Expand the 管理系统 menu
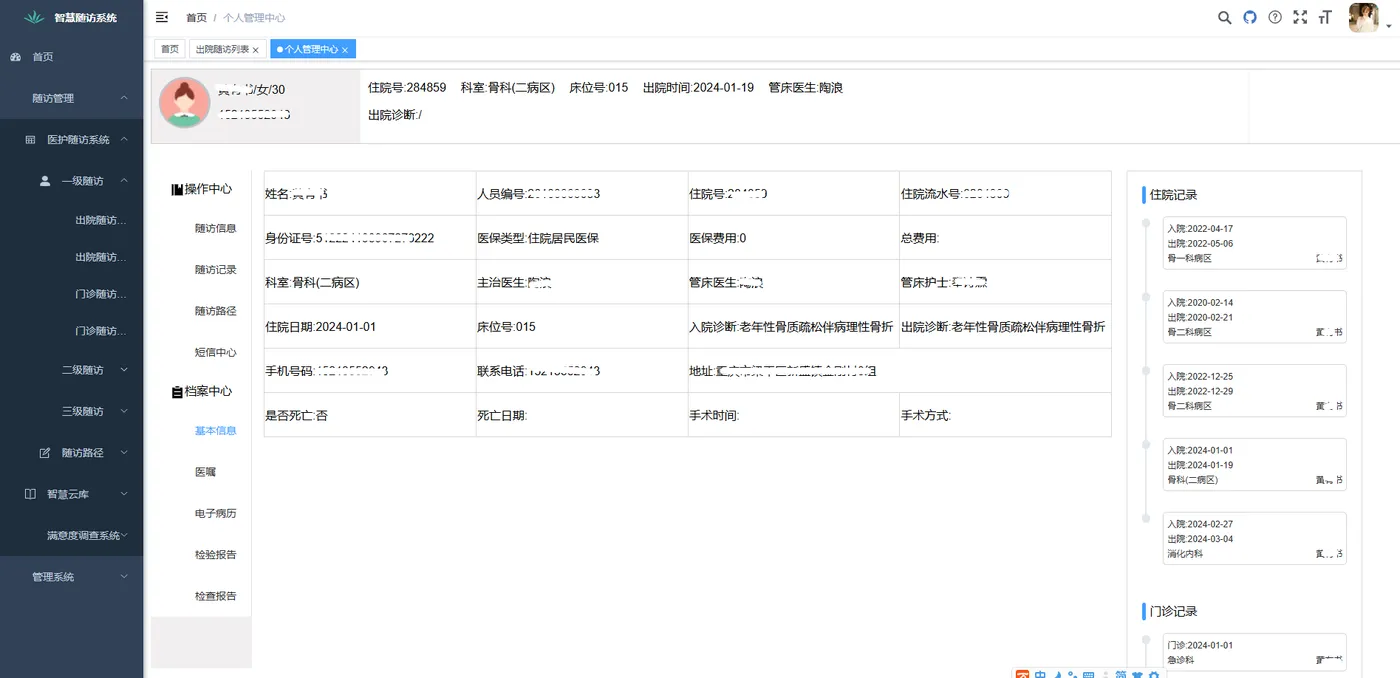 pos(71,576)
